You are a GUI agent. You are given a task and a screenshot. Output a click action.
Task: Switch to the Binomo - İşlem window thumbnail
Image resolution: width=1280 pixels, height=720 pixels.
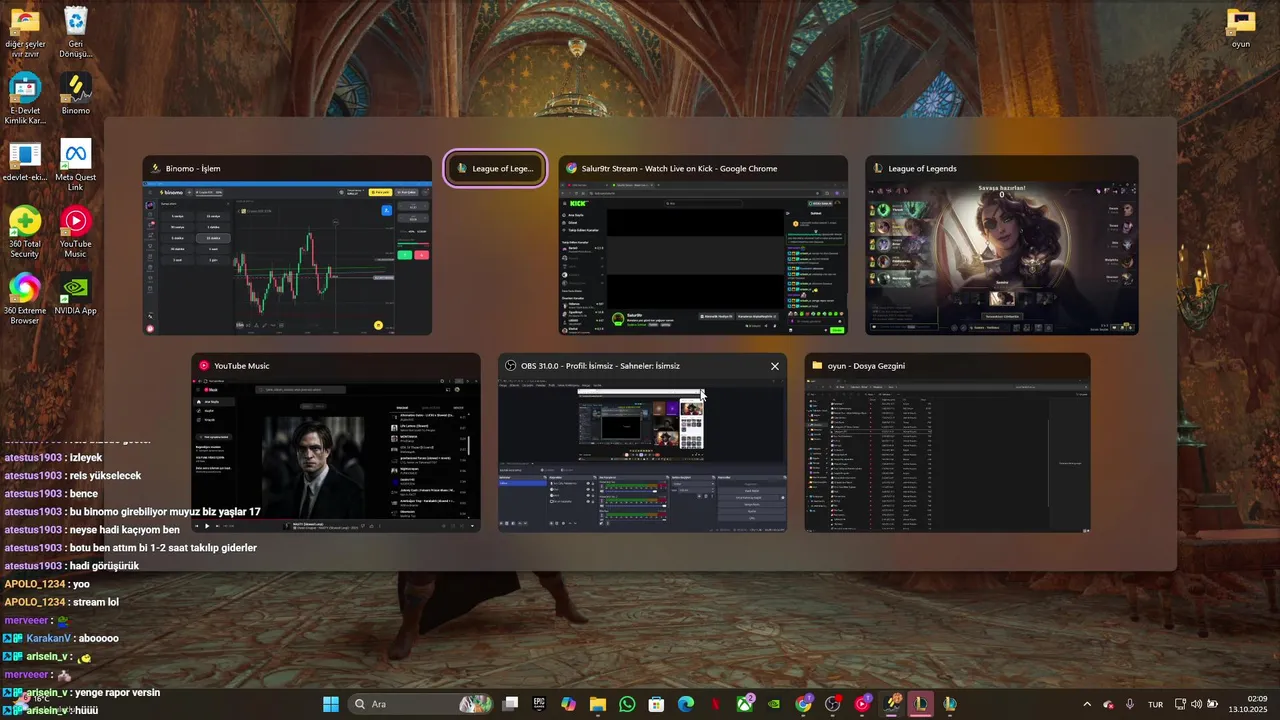287,246
